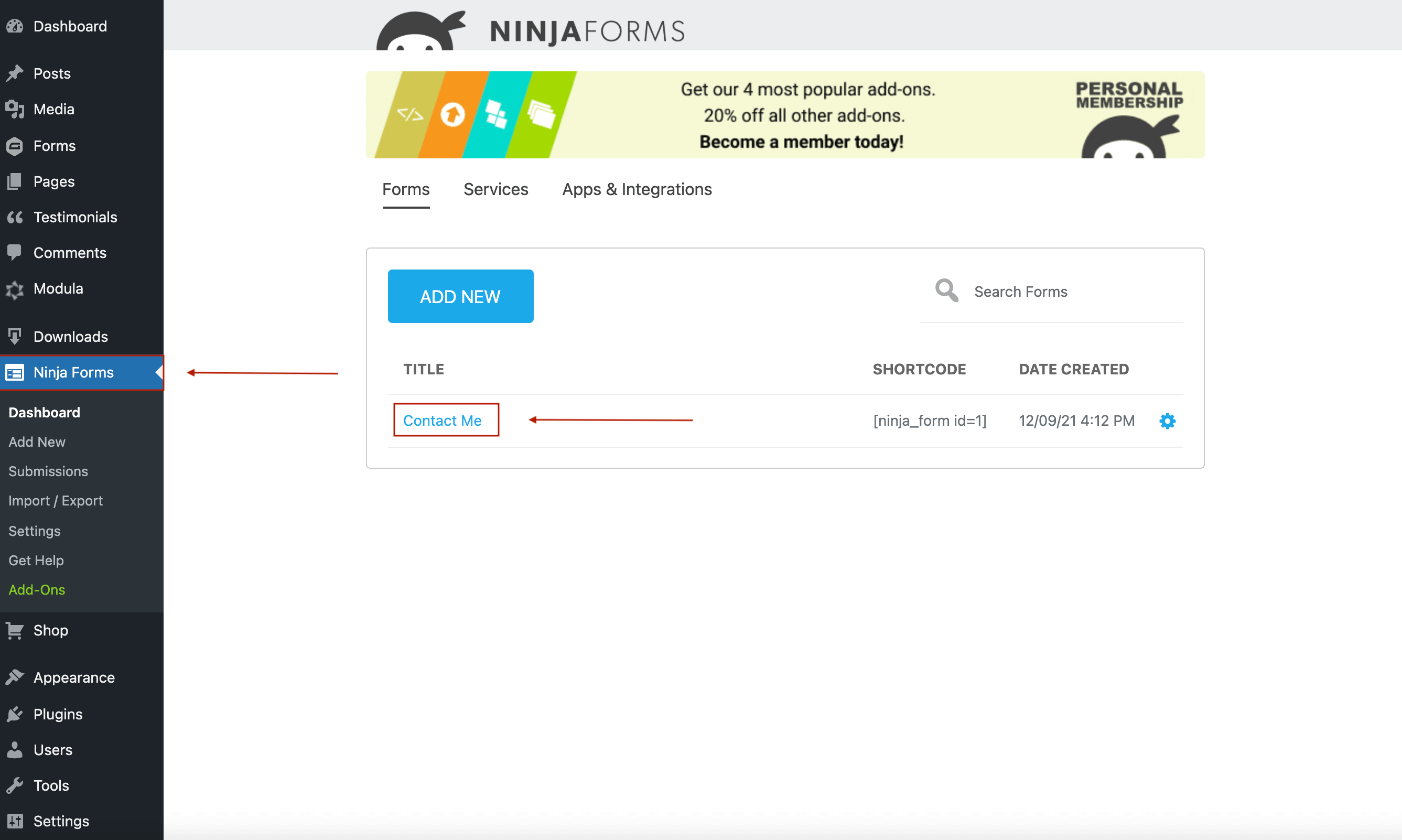This screenshot has width=1402, height=840.
Task: Open Import / Export submenu item
Action: 56,501
